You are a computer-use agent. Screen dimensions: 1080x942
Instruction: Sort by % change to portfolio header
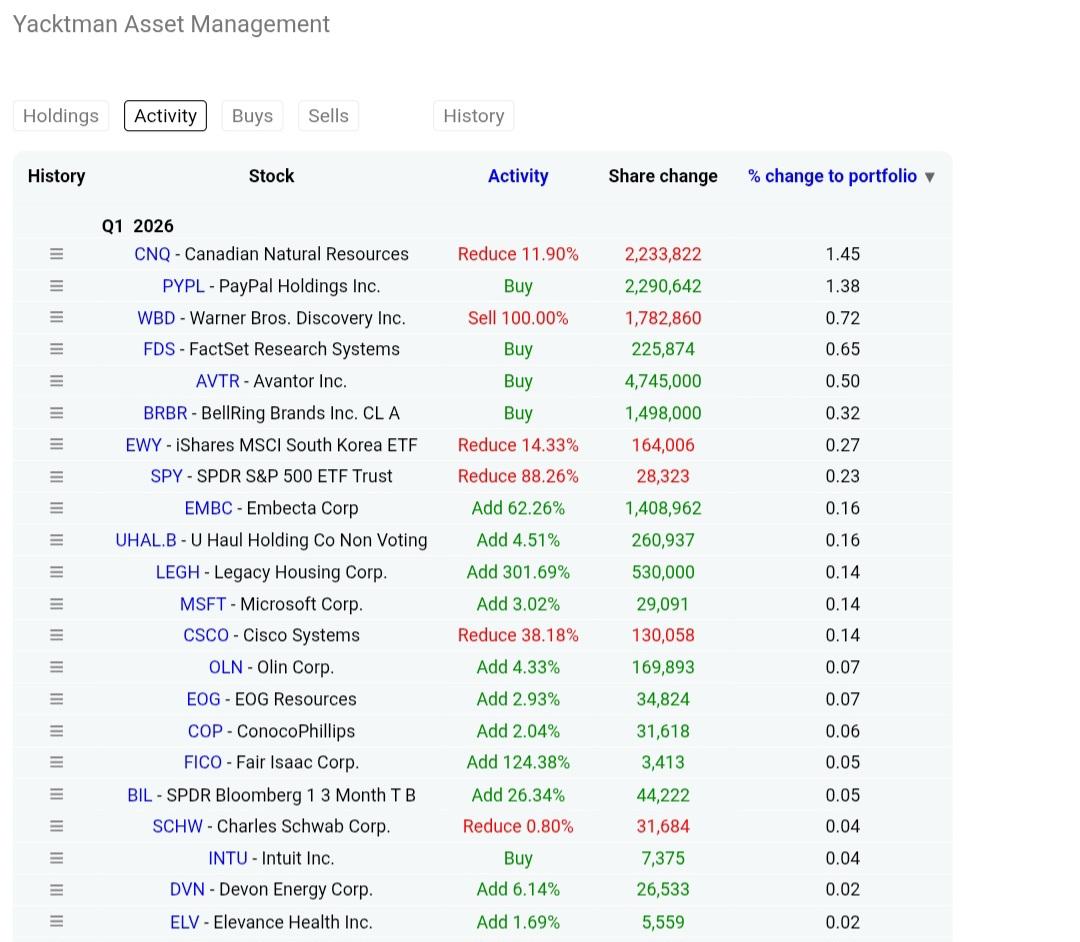pos(832,176)
